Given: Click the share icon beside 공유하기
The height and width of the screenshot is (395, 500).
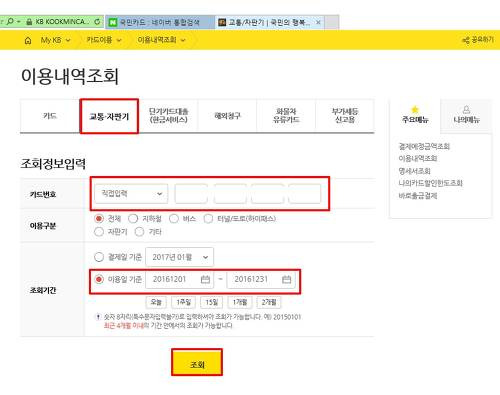Looking at the screenshot, I should point(466,40).
